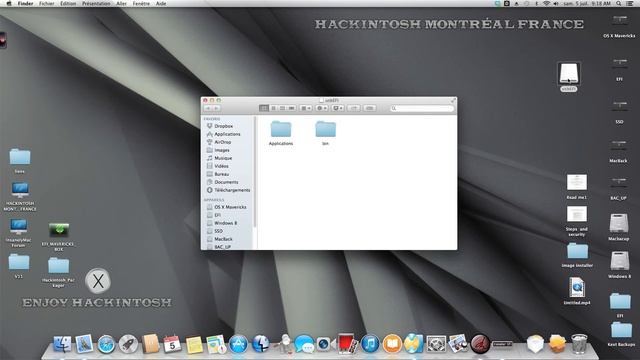This screenshot has height=360, width=640.
Task: Open the Aller menu
Action: pyautogui.click(x=121, y=3)
